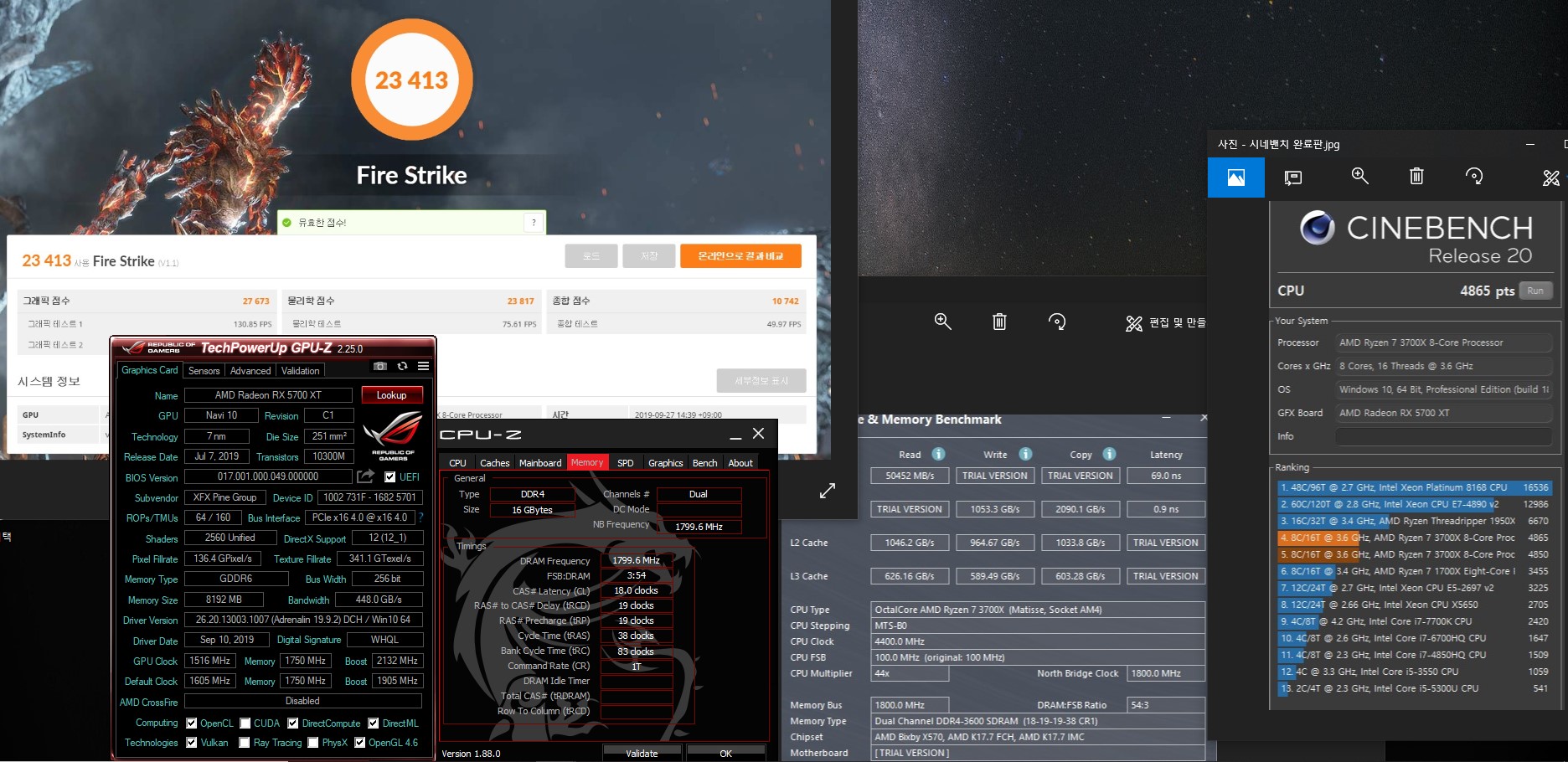1568x762 pixels.
Task: Click the question mark help in 3DMark
Action: pos(534,222)
